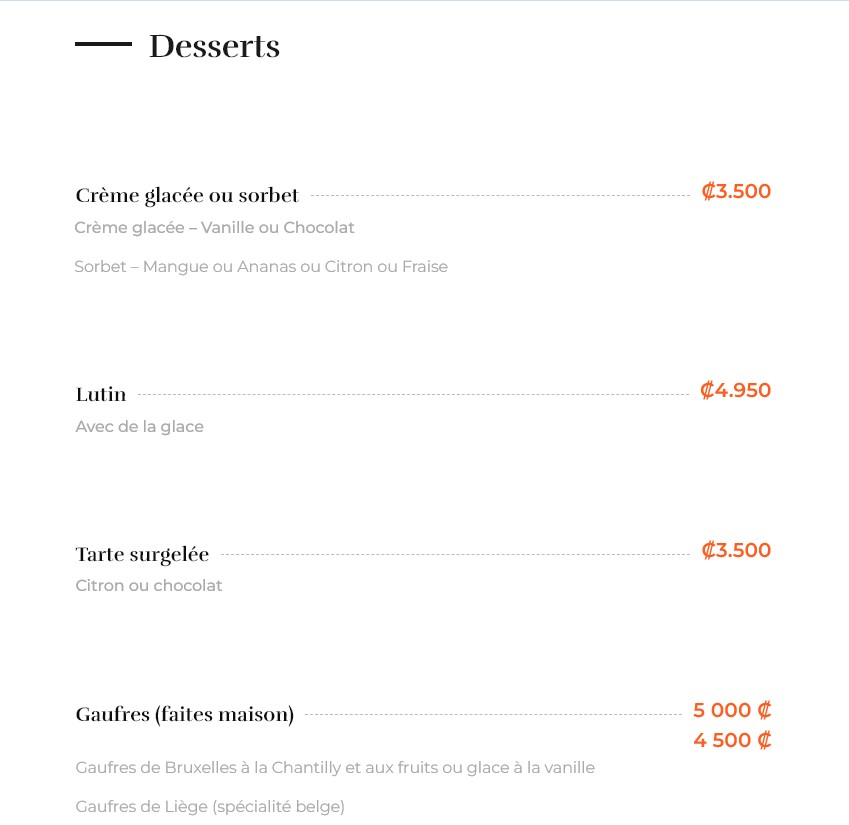Click the 4 500 ₡ Gaufres price

coord(732,740)
